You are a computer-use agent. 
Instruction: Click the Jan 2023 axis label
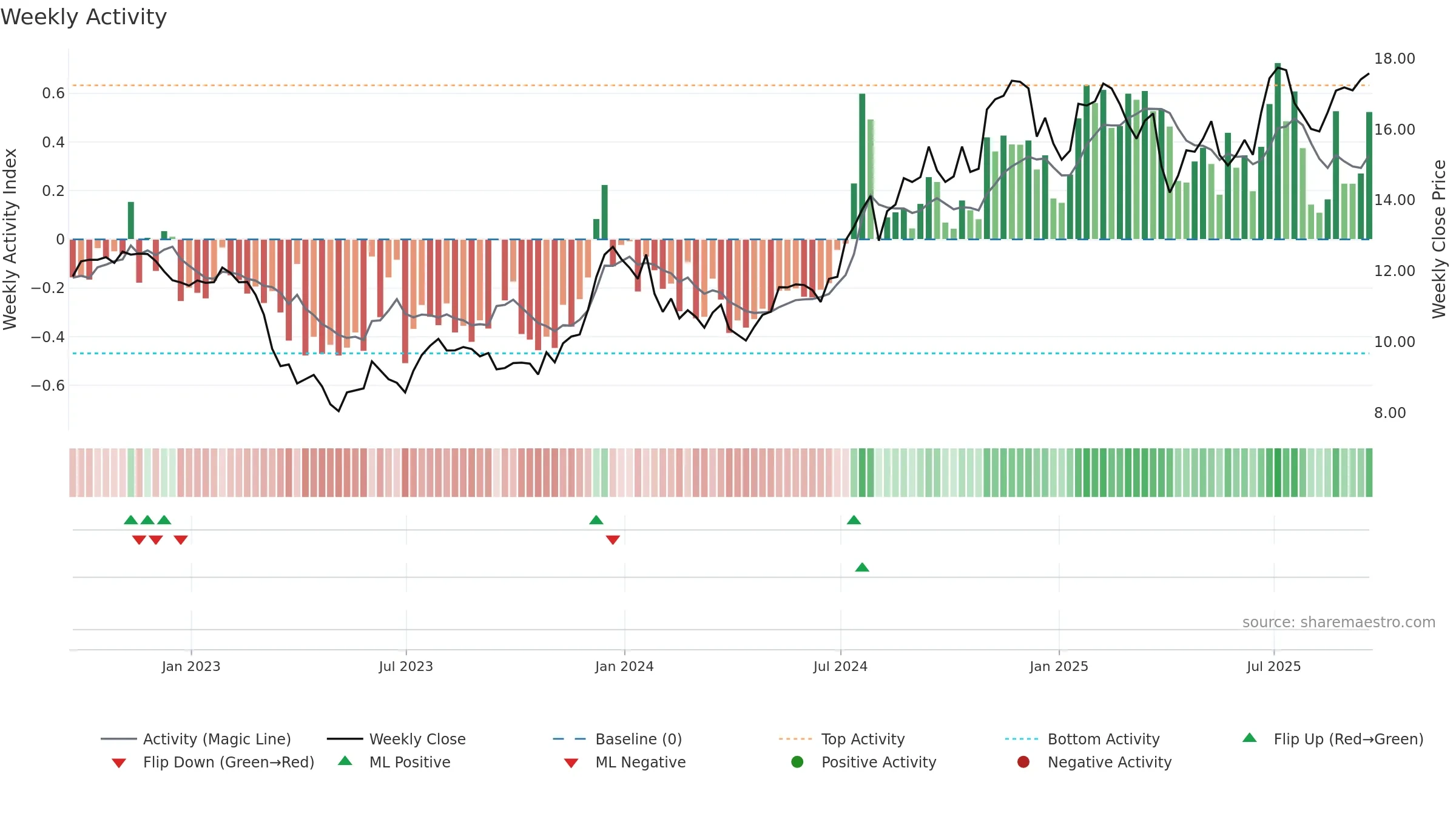coord(191,667)
